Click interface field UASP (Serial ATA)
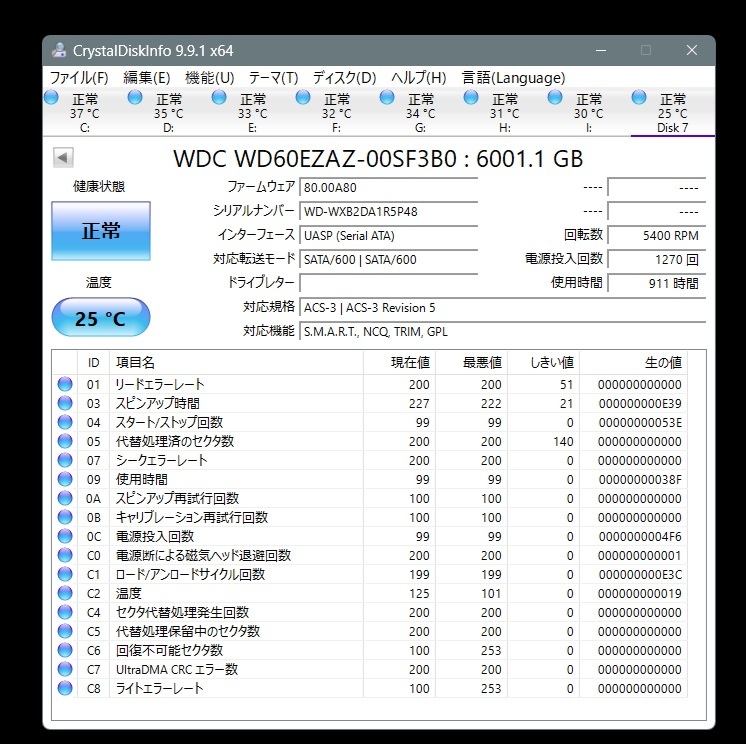Viewport: 746px width, 744px height. [x=389, y=235]
